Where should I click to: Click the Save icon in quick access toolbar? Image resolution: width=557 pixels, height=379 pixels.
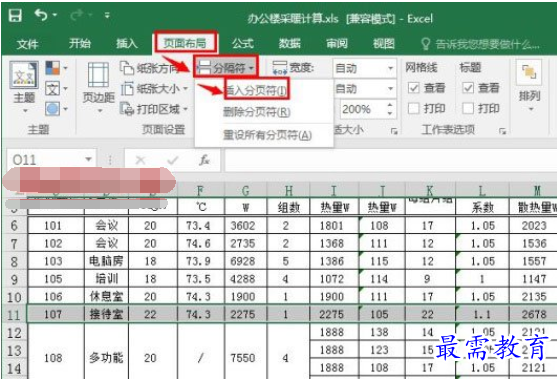tap(15, 16)
